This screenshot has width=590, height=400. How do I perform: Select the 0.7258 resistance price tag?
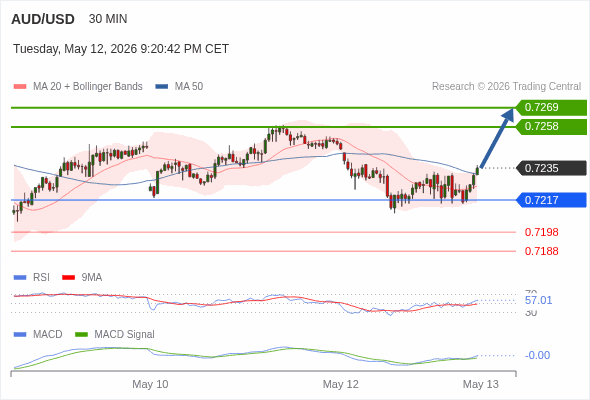551,127
